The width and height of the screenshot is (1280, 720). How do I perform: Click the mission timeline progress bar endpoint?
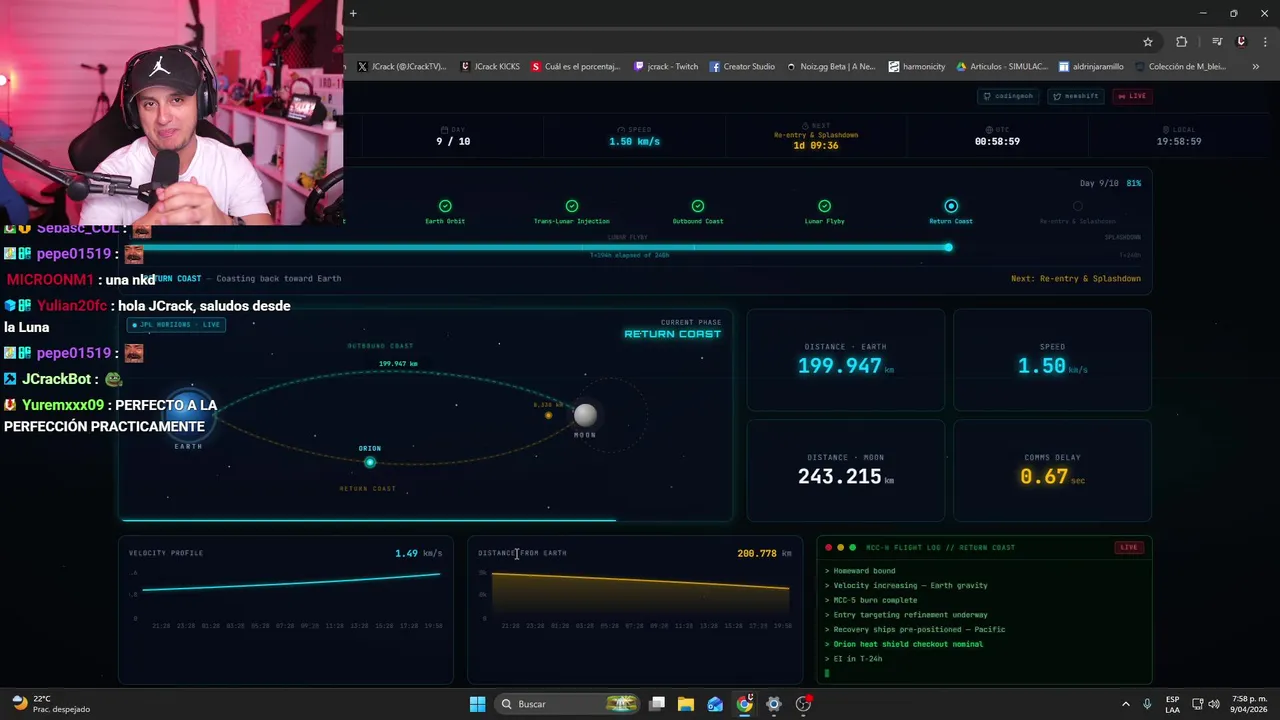pos(948,247)
